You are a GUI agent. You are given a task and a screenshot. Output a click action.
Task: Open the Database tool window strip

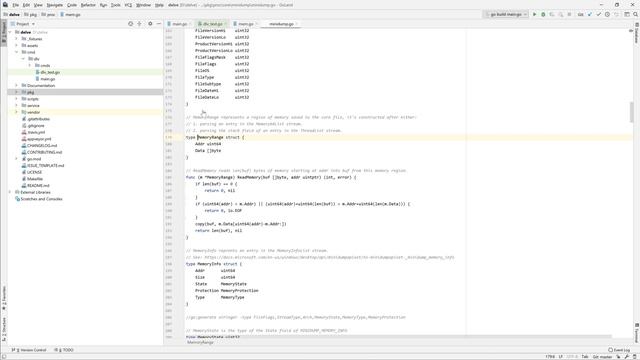click(636, 33)
